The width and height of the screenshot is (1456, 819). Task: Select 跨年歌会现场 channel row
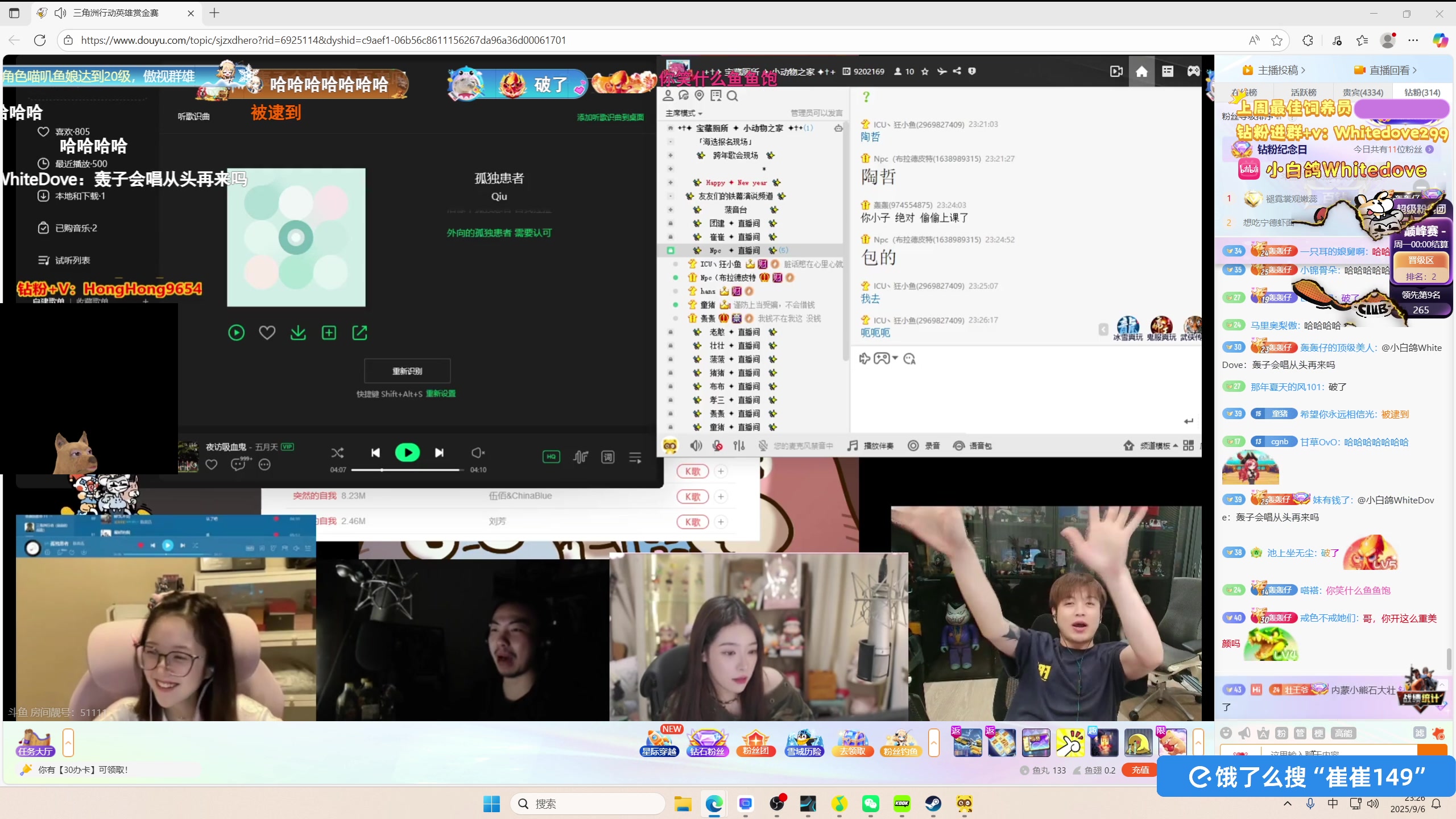click(x=750, y=155)
